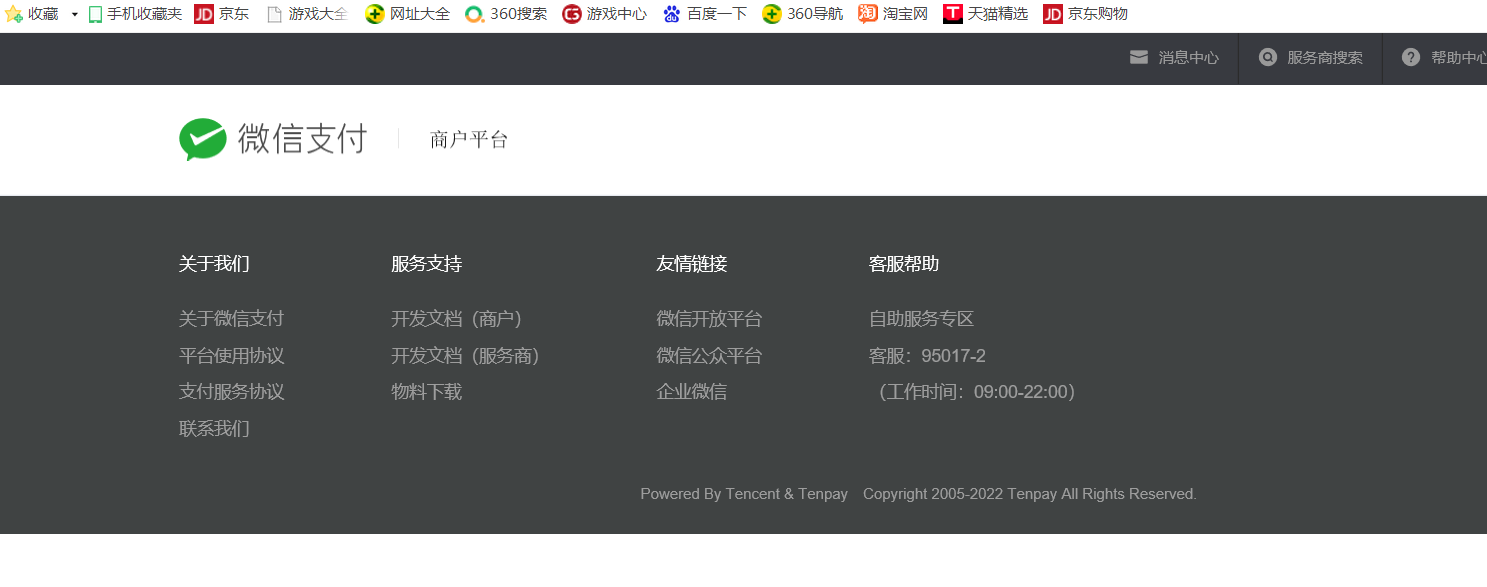Click the 360搜索 bookmark icon

click(475, 14)
